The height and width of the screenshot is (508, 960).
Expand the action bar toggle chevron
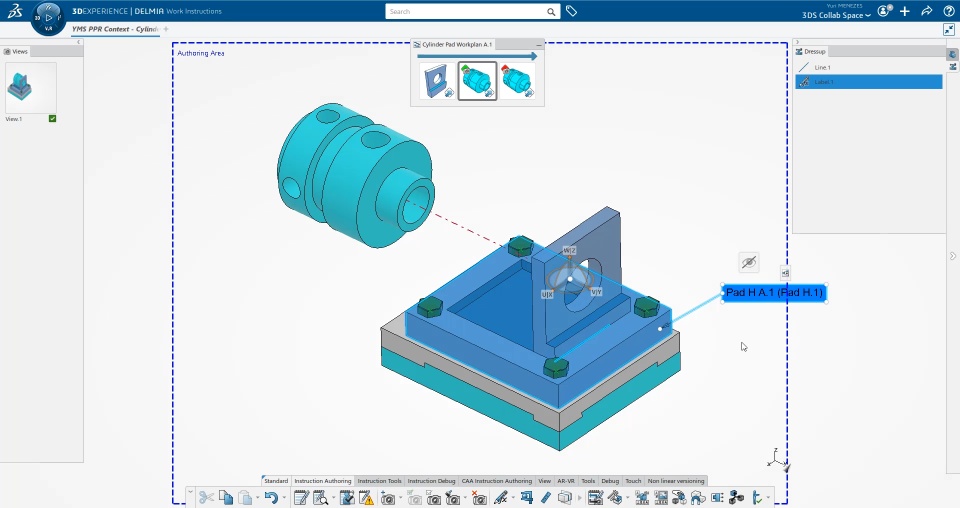tap(190, 491)
